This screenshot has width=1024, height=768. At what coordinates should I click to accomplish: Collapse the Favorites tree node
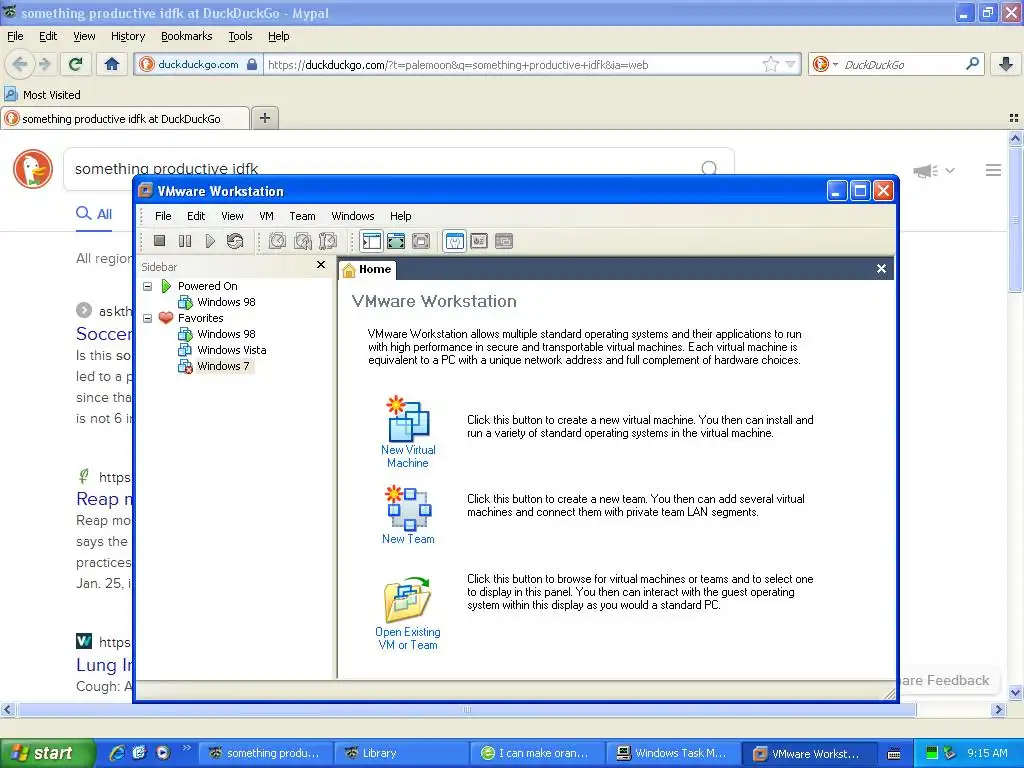(x=148, y=318)
